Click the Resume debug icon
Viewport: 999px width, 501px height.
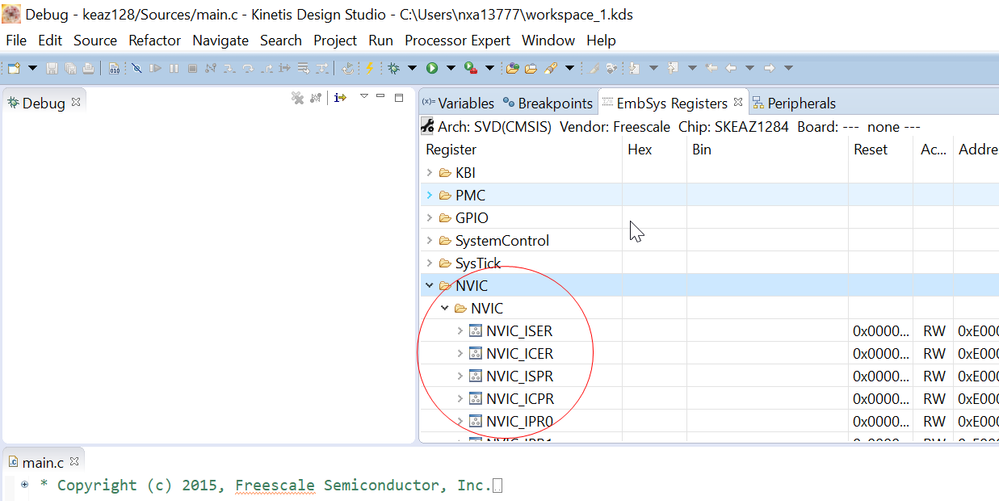[x=155, y=68]
